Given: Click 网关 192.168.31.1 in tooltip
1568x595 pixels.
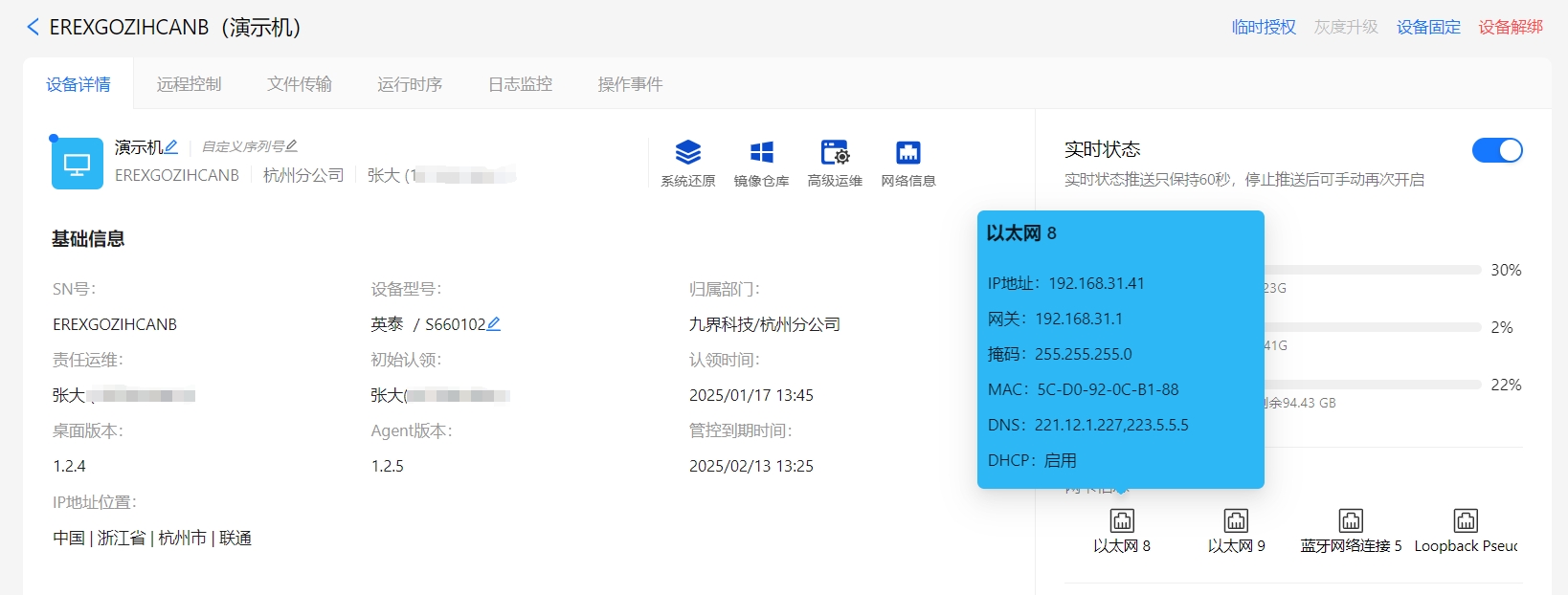Looking at the screenshot, I should pyautogui.click(x=1055, y=319).
